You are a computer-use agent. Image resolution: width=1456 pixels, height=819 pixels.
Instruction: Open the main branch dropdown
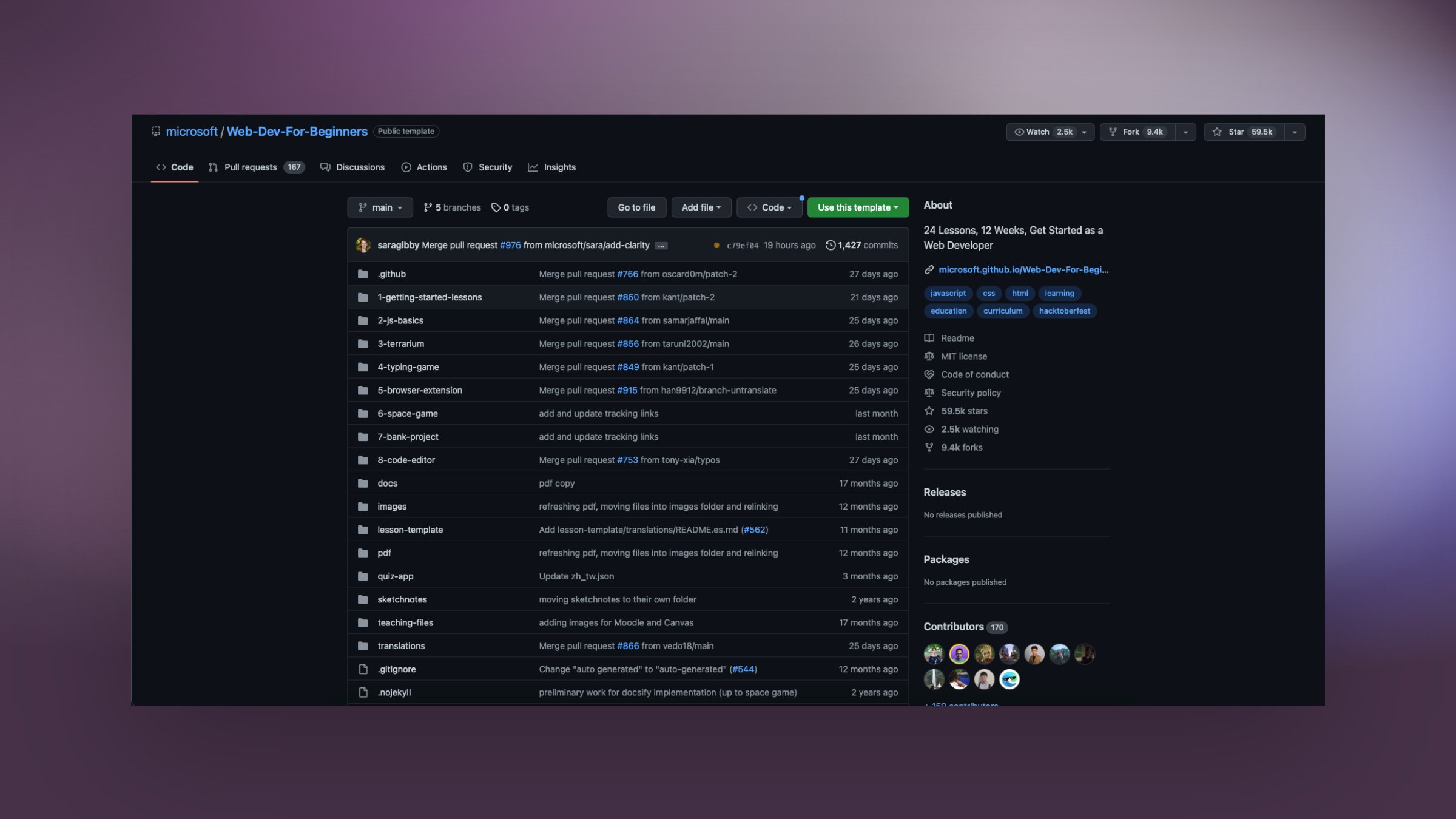[x=380, y=207]
